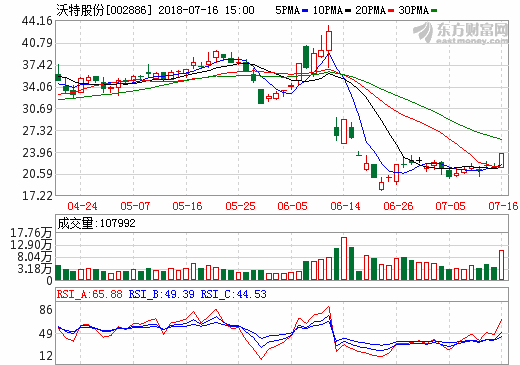Select the 04-24 date label
The height and width of the screenshot is (365, 520).
point(82,206)
